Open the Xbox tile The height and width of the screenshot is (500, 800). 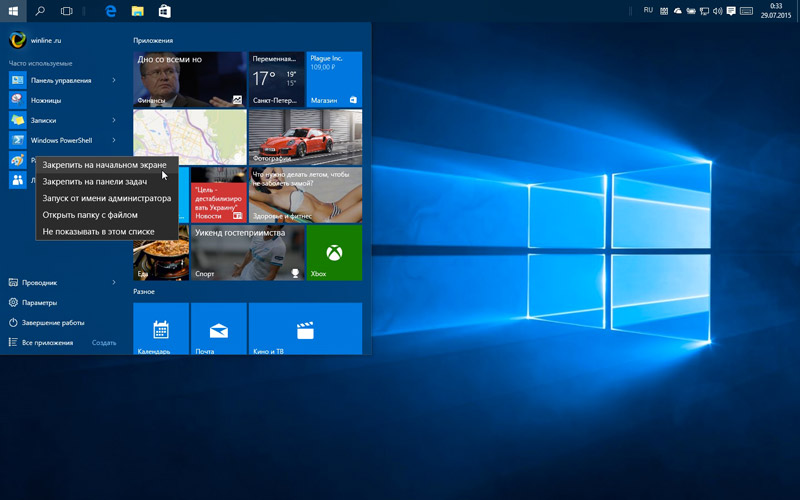(334, 253)
